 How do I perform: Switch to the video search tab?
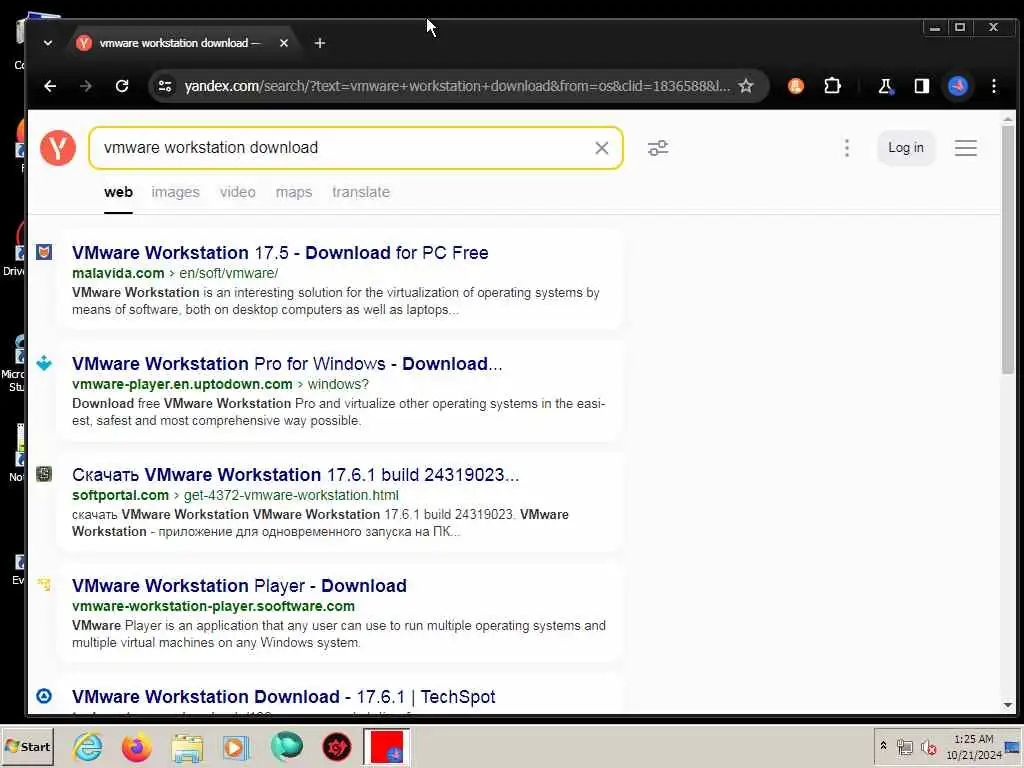tap(238, 192)
